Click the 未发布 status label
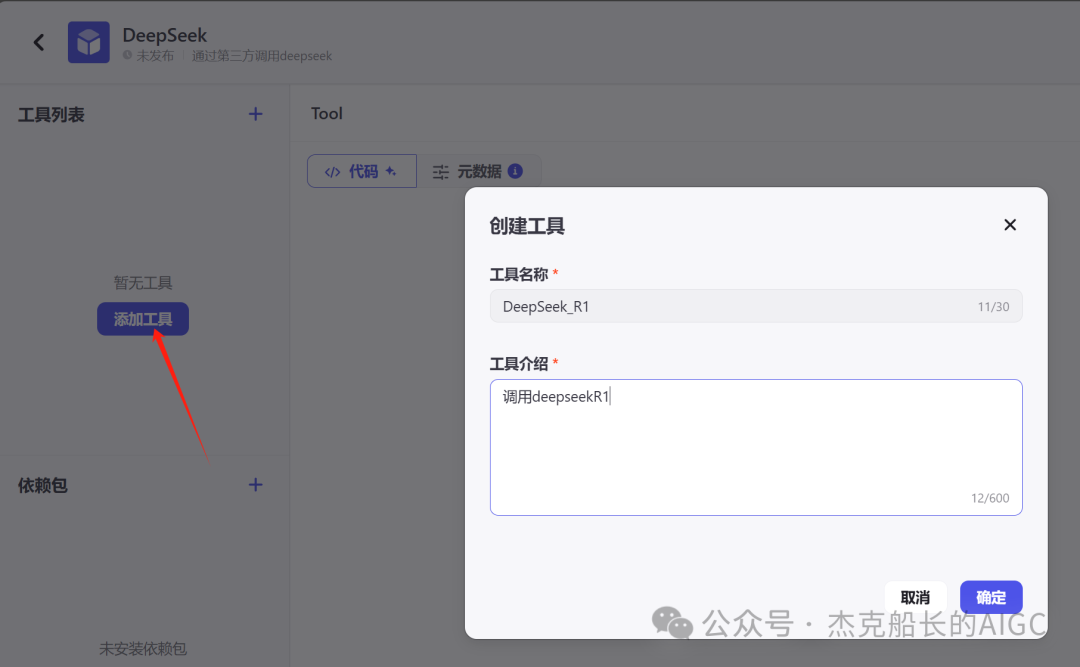The image size is (1080, 667). (x=153, y=56)
